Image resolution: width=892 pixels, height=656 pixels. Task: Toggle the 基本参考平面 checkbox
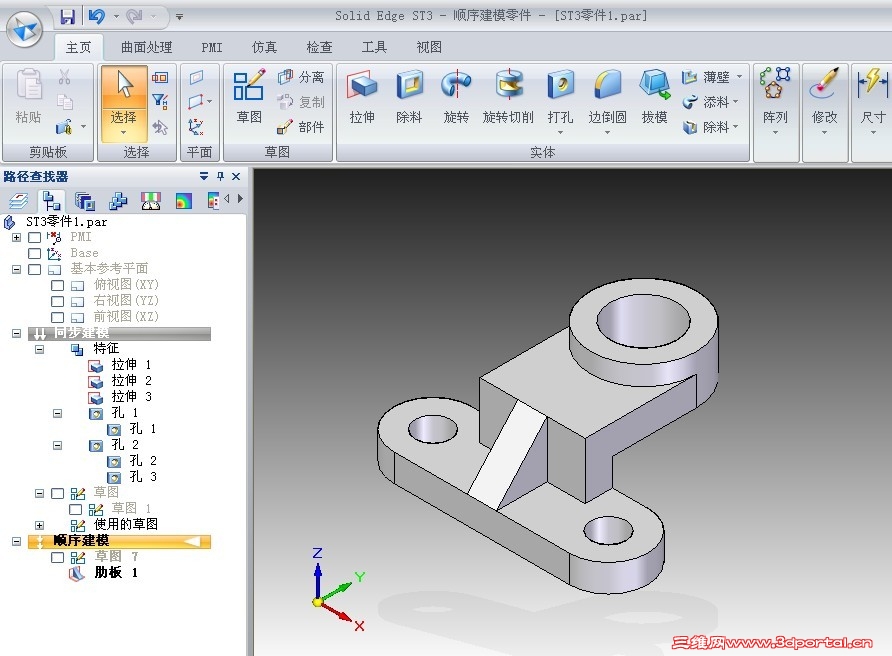pos(35,269)
